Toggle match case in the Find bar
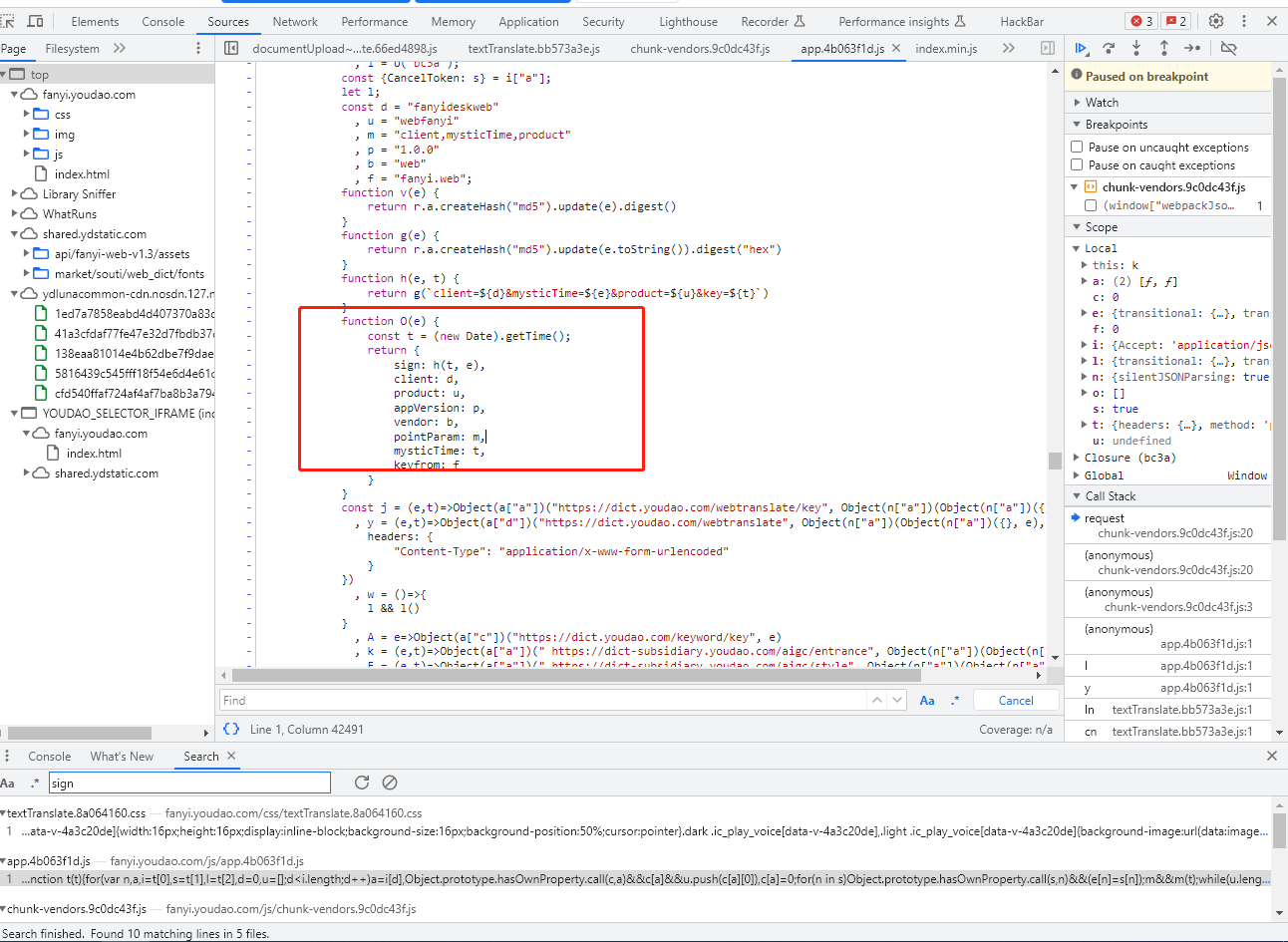Image resolution: width=1288 pixels, height=942 pixels. (x=927, y=700)
